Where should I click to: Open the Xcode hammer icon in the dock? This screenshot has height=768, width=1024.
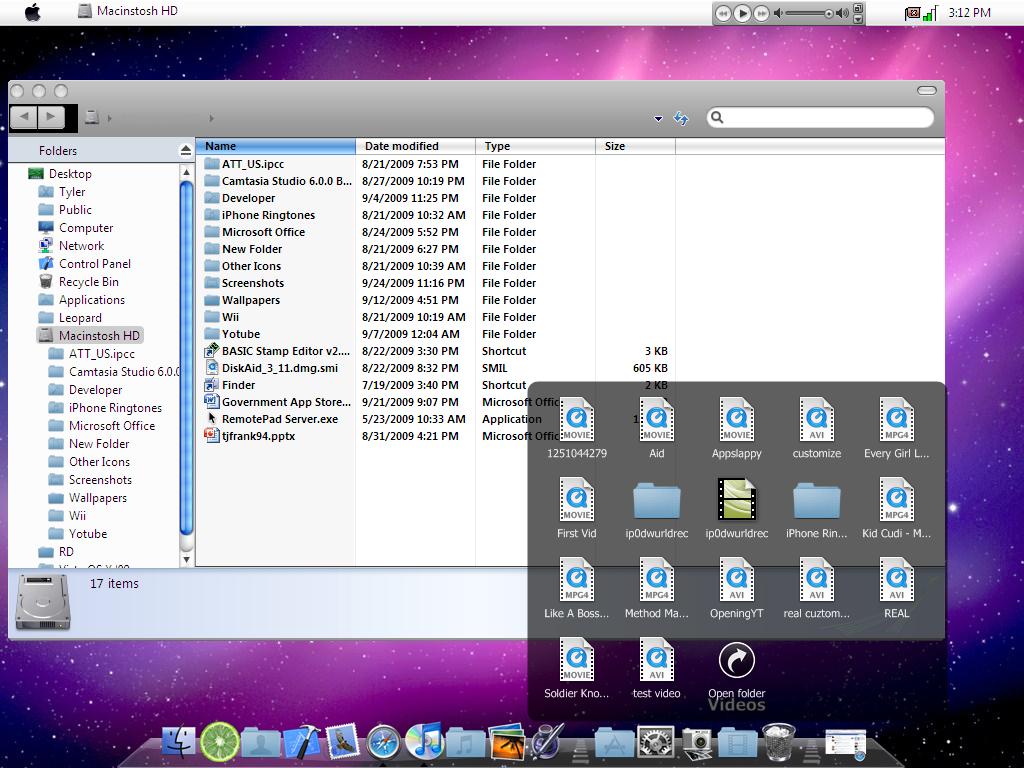tap(301, 743)
